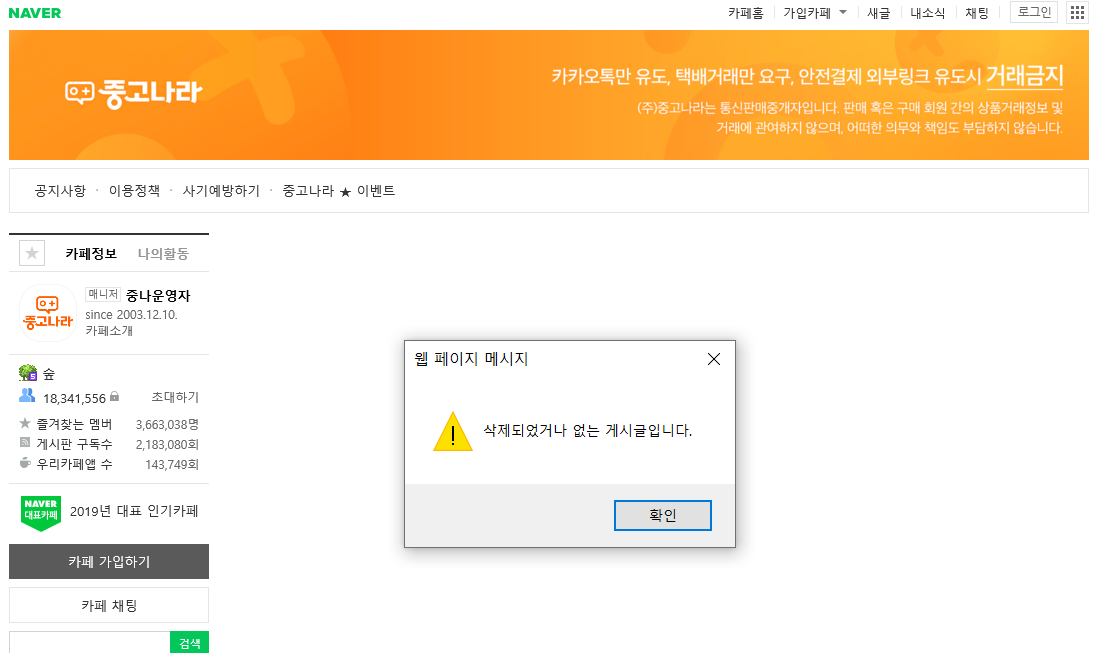Click the cafe search input field
Screen dimensions: 1095x653
pos(89,642)
